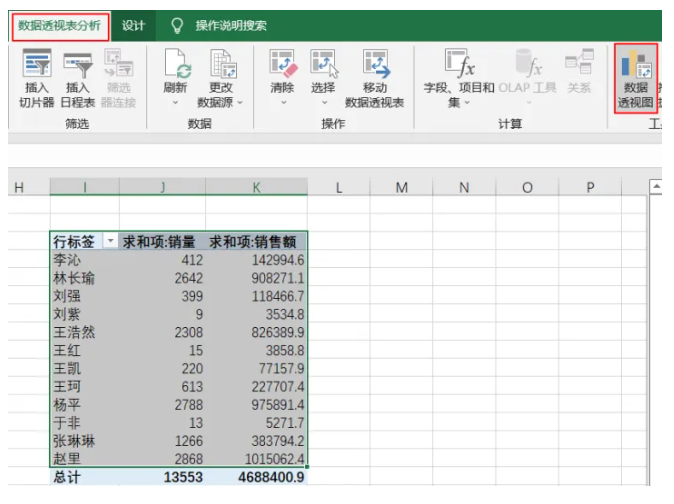Select the cell with value 908271.1
Image resolution: width=674 pixels, height=504 pixels.
(257, 278)
